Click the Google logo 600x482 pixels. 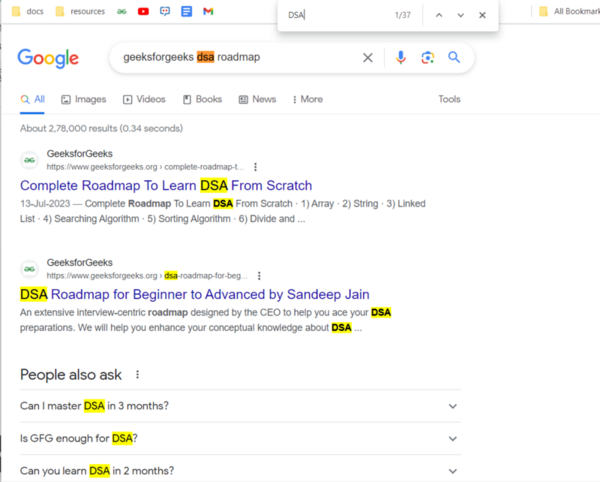click(x=48, y=58)
